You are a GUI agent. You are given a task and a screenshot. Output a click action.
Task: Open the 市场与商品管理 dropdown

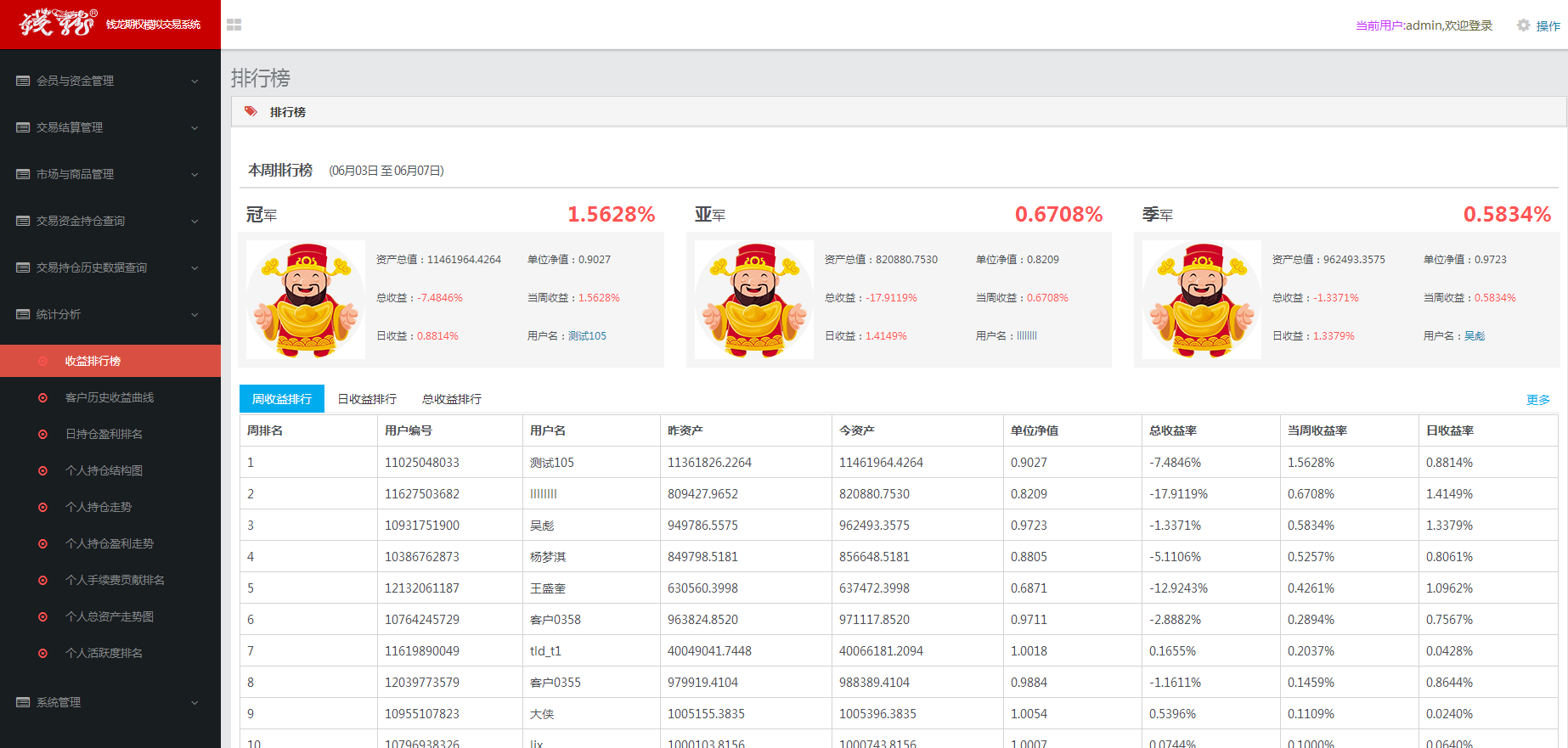point(195,174)
